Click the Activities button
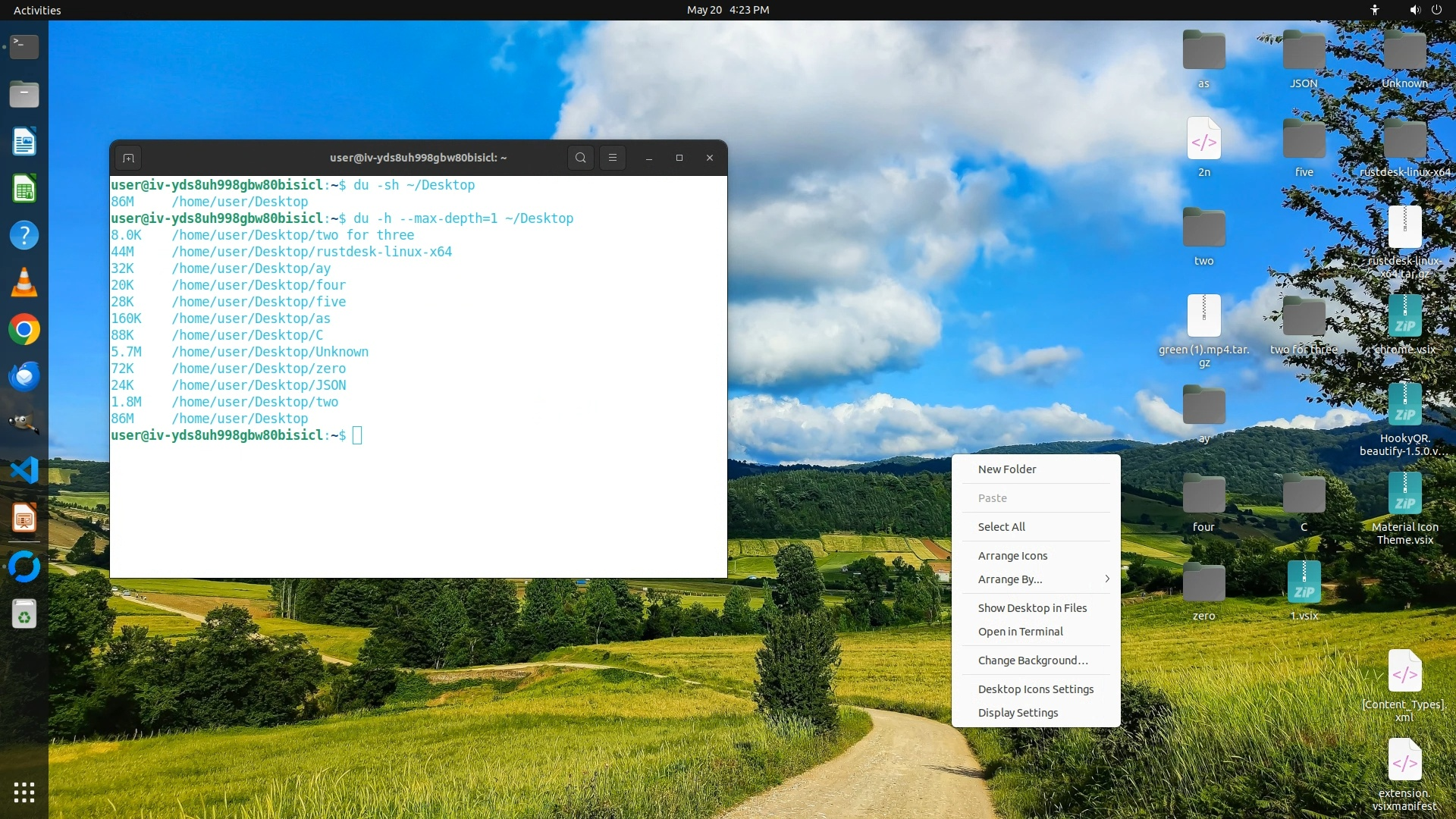This screenshot has height=819, width=1456. click(37, 10)
